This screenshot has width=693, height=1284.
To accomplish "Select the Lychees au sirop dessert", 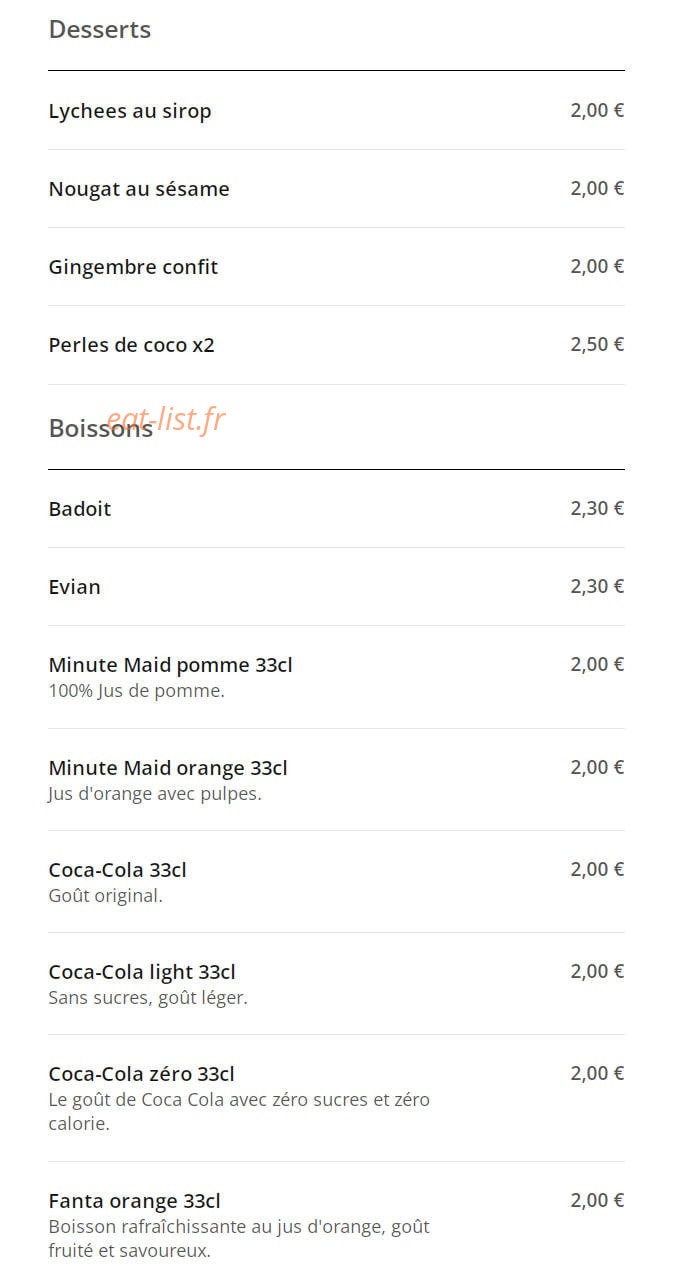I will tap(336, 111).
